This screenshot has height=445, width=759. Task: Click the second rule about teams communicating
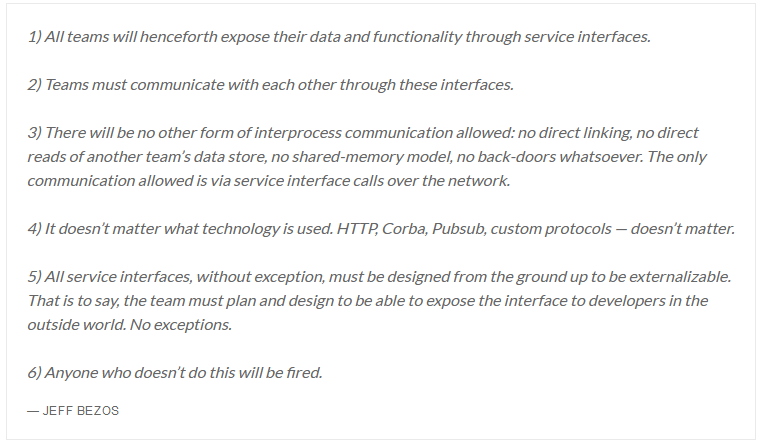(270, 85)
